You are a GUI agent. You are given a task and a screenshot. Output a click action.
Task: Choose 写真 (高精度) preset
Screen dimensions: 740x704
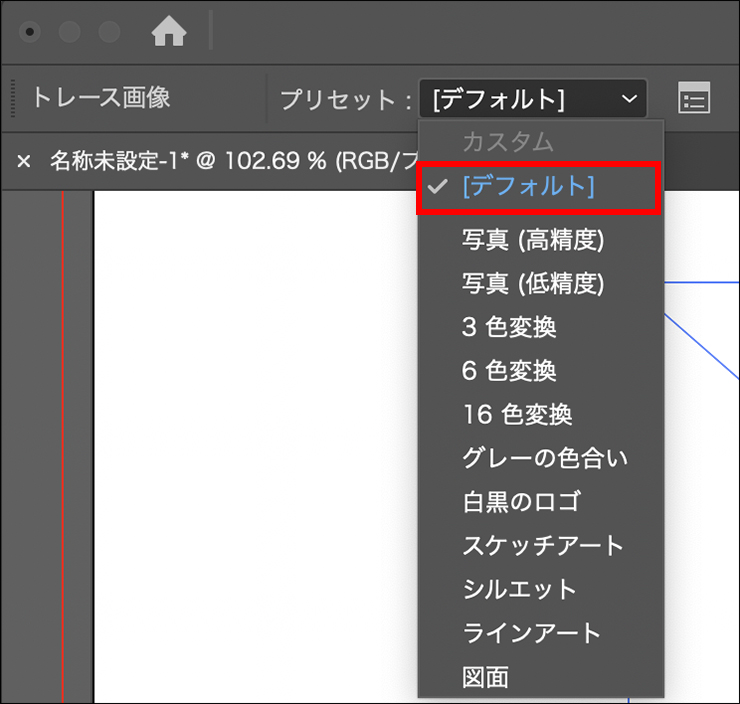pyautogui.click(x=533, y=239)
